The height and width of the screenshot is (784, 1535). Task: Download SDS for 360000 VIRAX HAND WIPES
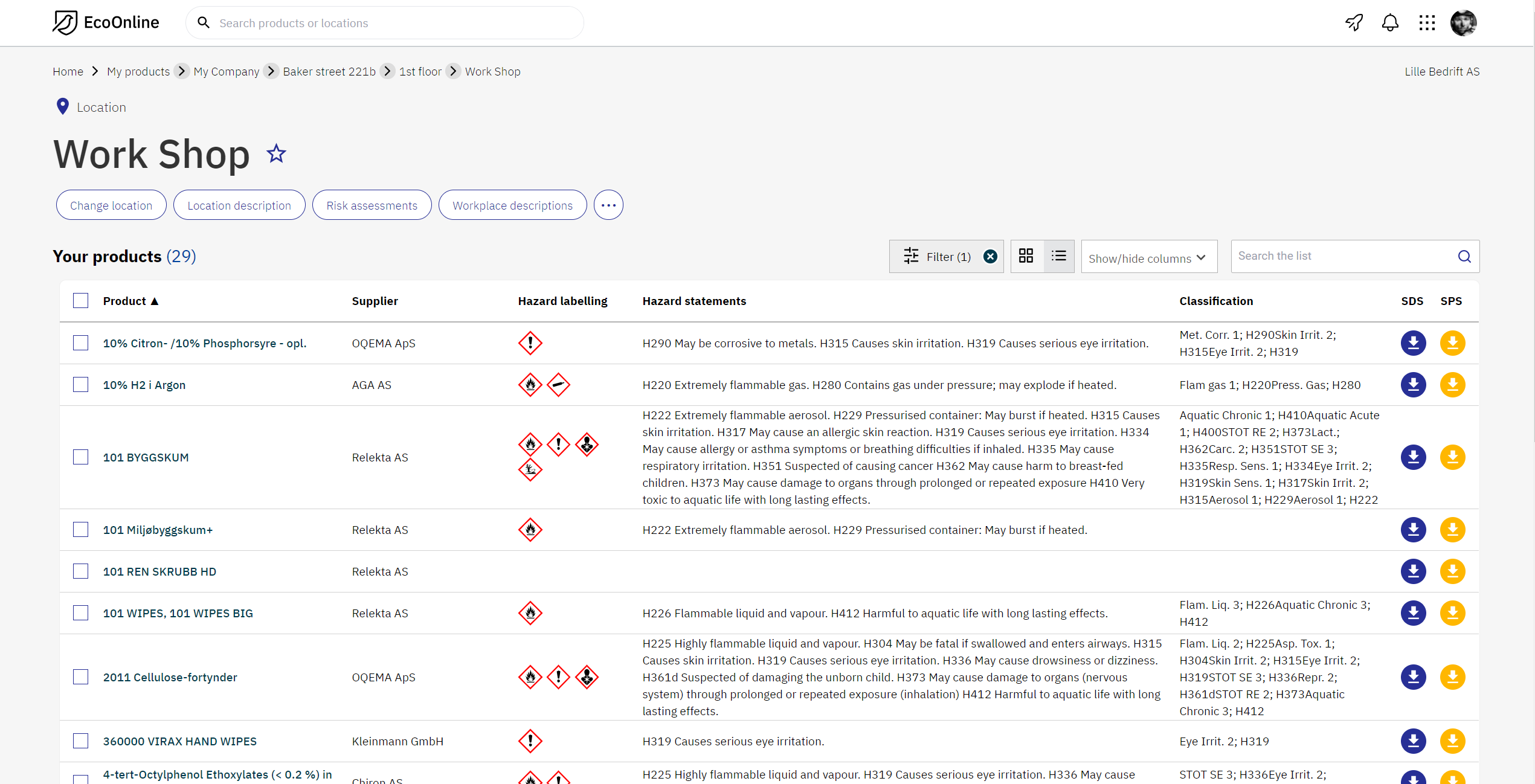point(1413,741)
